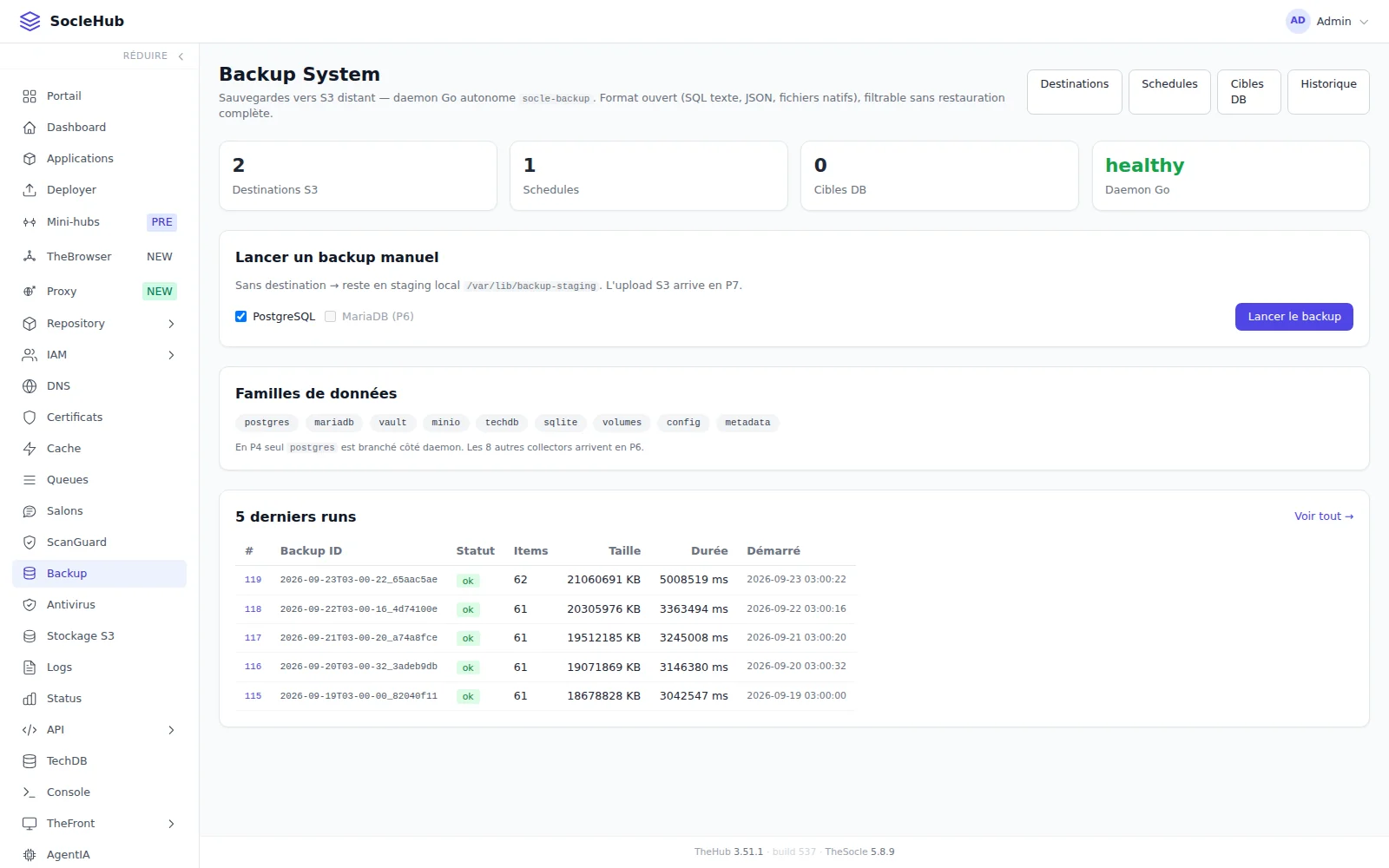Viewport: 1389px width, 868px height.
Task: Open the Stockage S3 sidebar entry
Action: click(99, 636)
